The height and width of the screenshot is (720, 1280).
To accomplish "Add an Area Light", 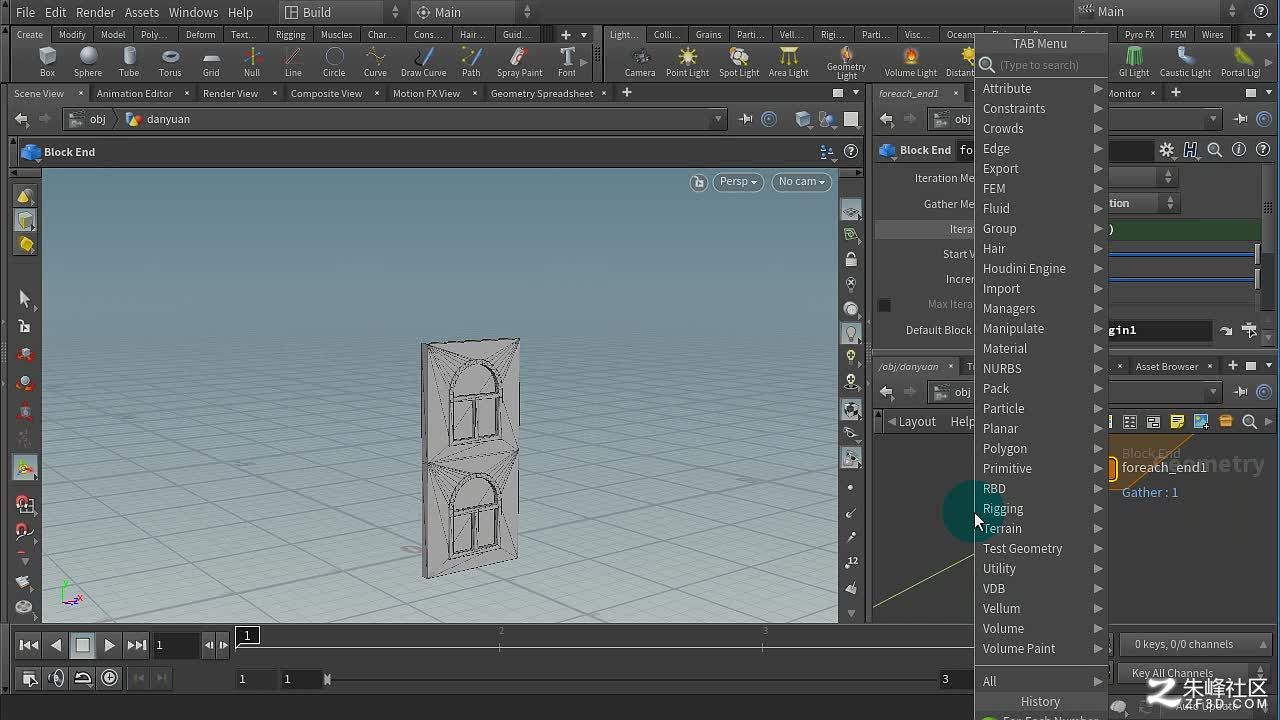I will [789, 62].
